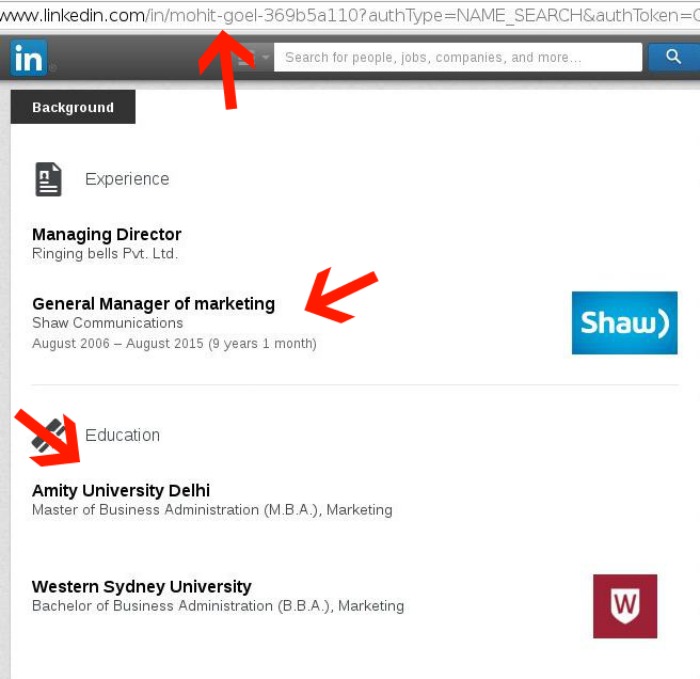The width and height of the screenshot is (700, 679).
Task: Click the Experience section document icon
Action: [48, 179]
